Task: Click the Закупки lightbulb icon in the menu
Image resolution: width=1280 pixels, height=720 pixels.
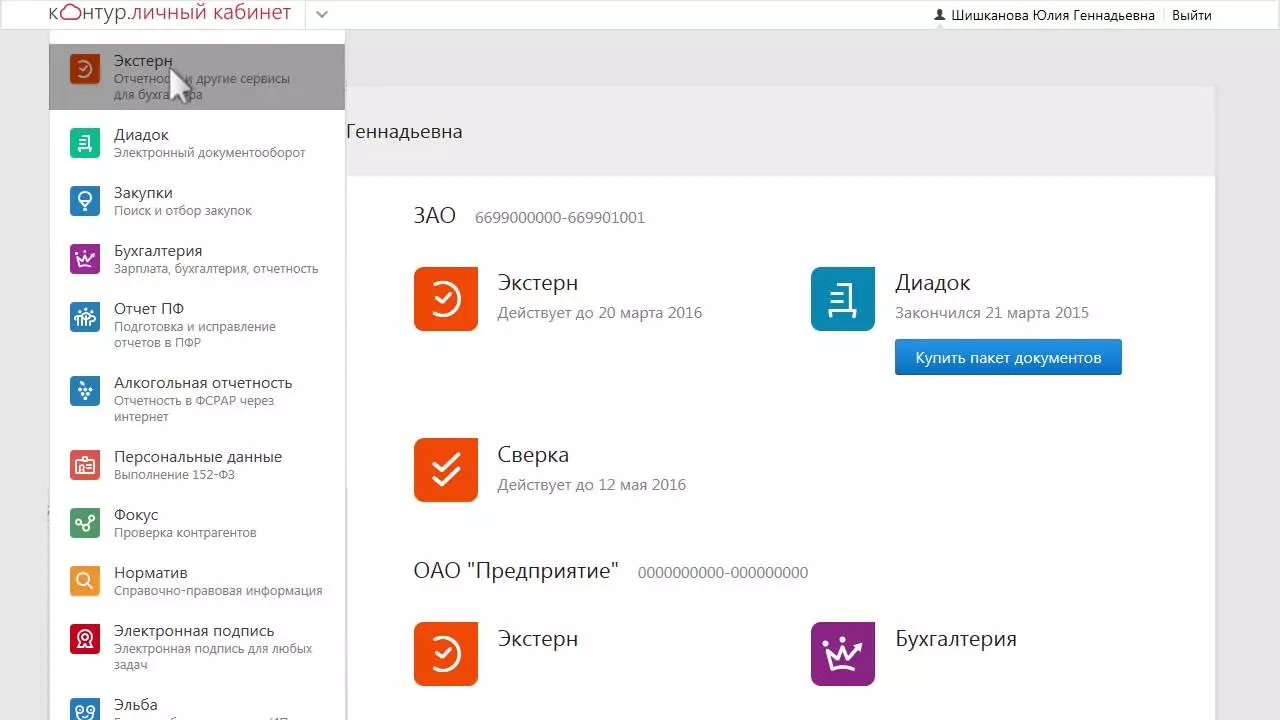Action: [85, 201]
